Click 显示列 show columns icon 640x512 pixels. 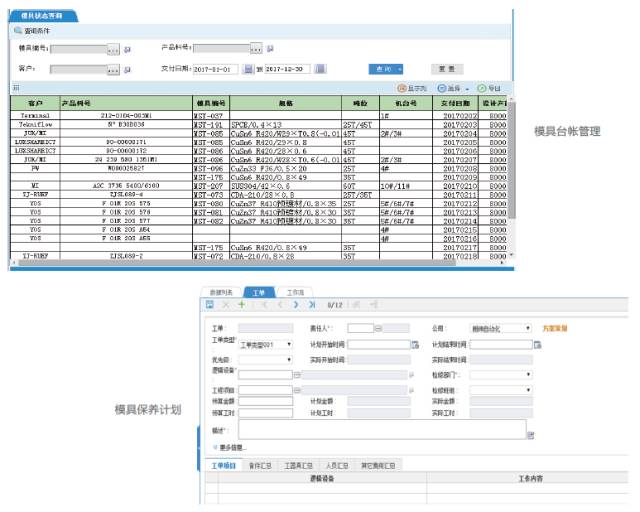click(x=402, y=88)
